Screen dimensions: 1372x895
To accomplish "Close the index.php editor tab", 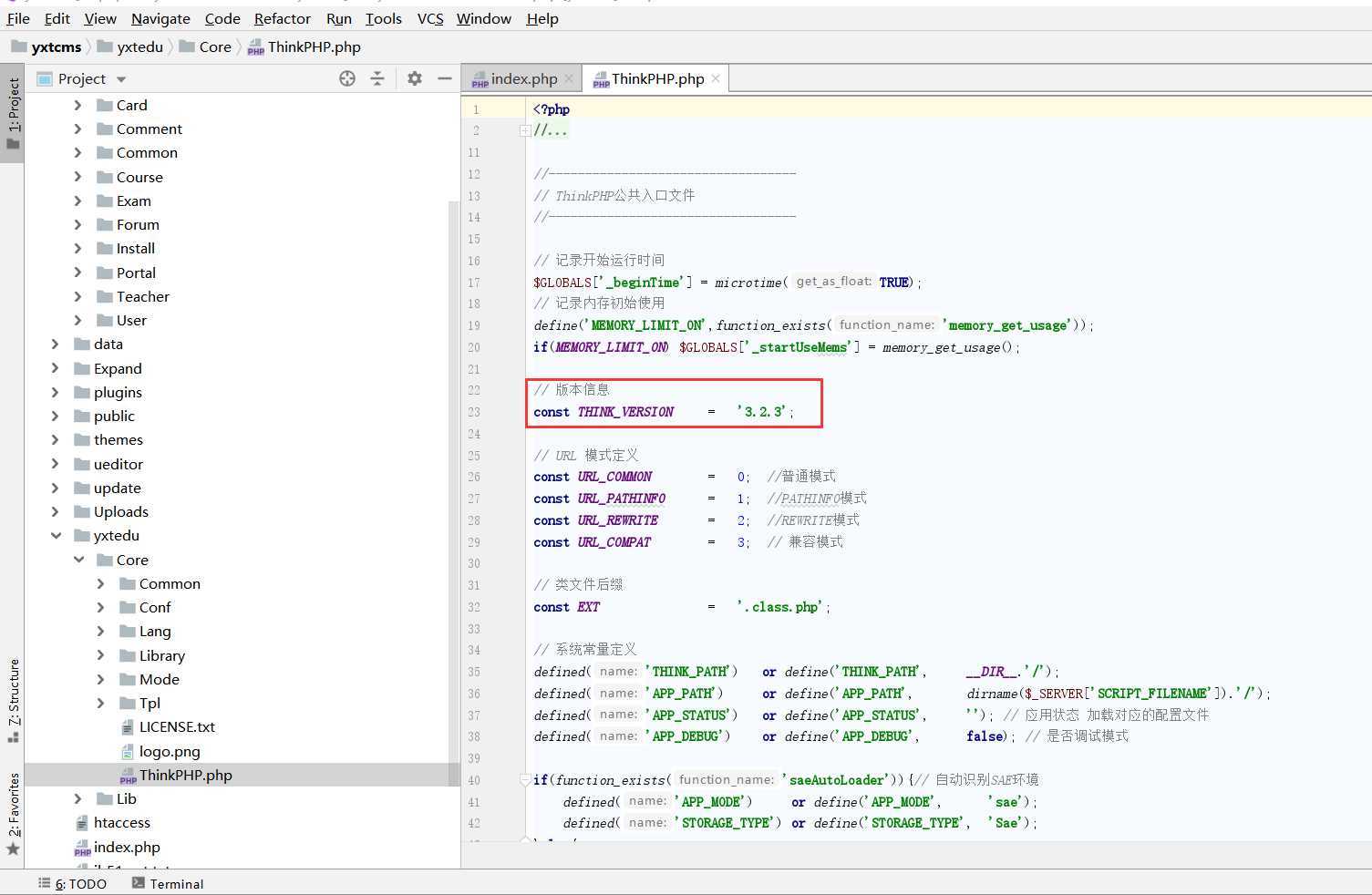I will point(569,78).
